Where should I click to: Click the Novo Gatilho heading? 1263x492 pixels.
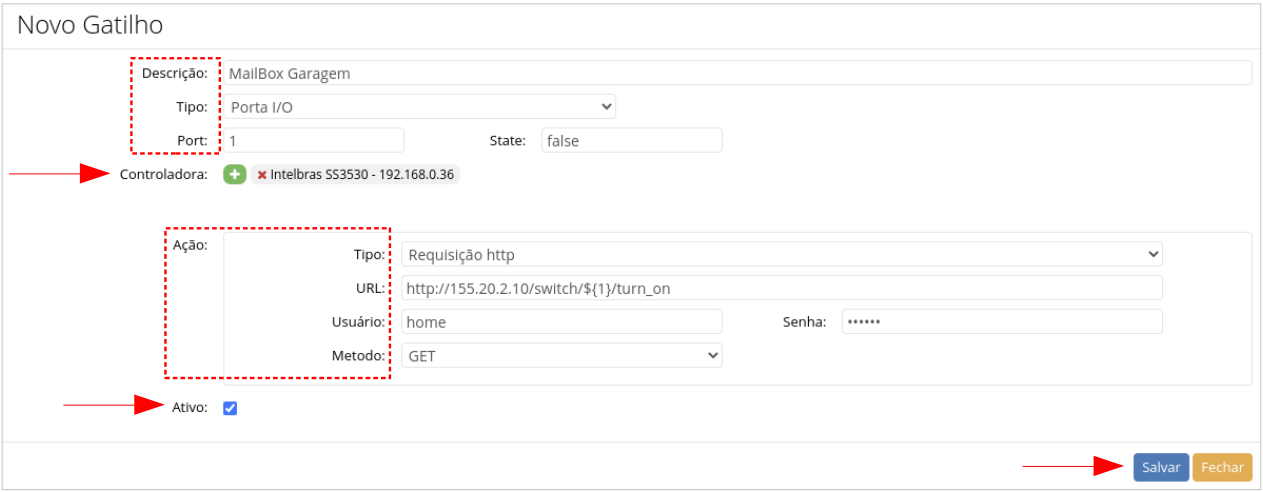tap(90, 24)
